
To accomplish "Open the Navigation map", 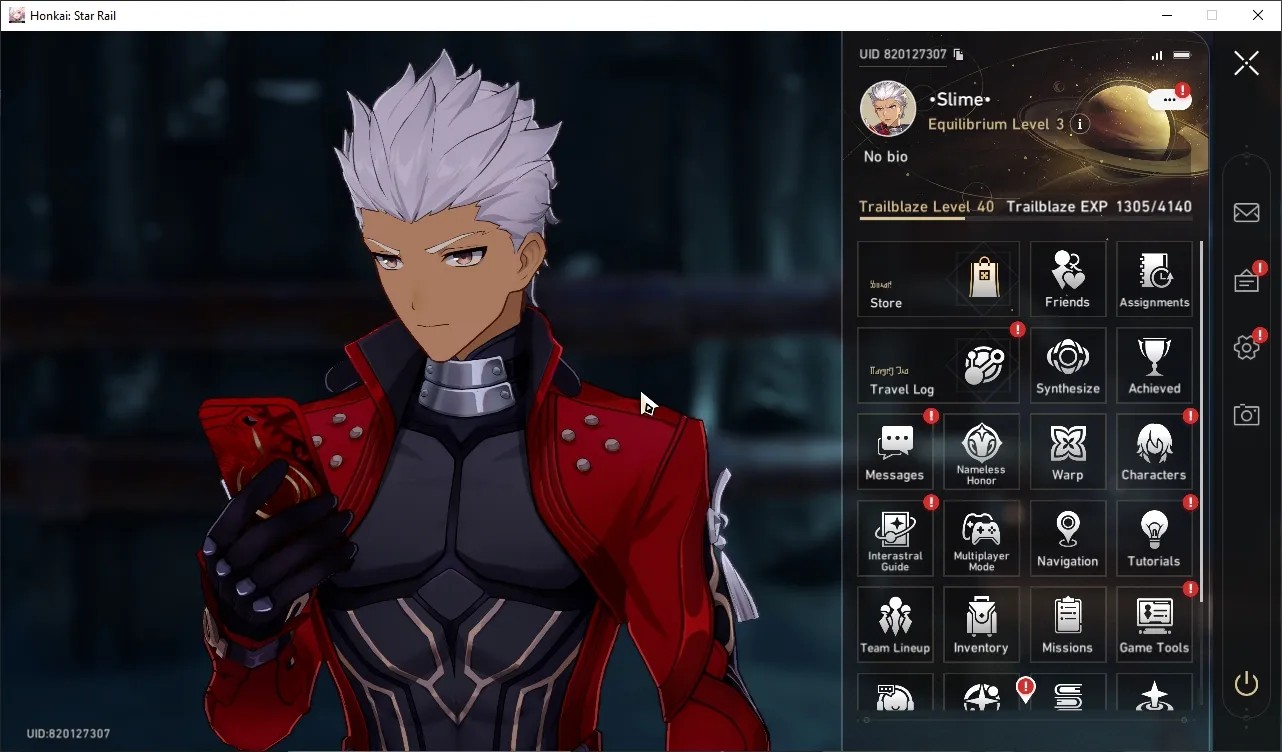I will tap(1068, 538).
